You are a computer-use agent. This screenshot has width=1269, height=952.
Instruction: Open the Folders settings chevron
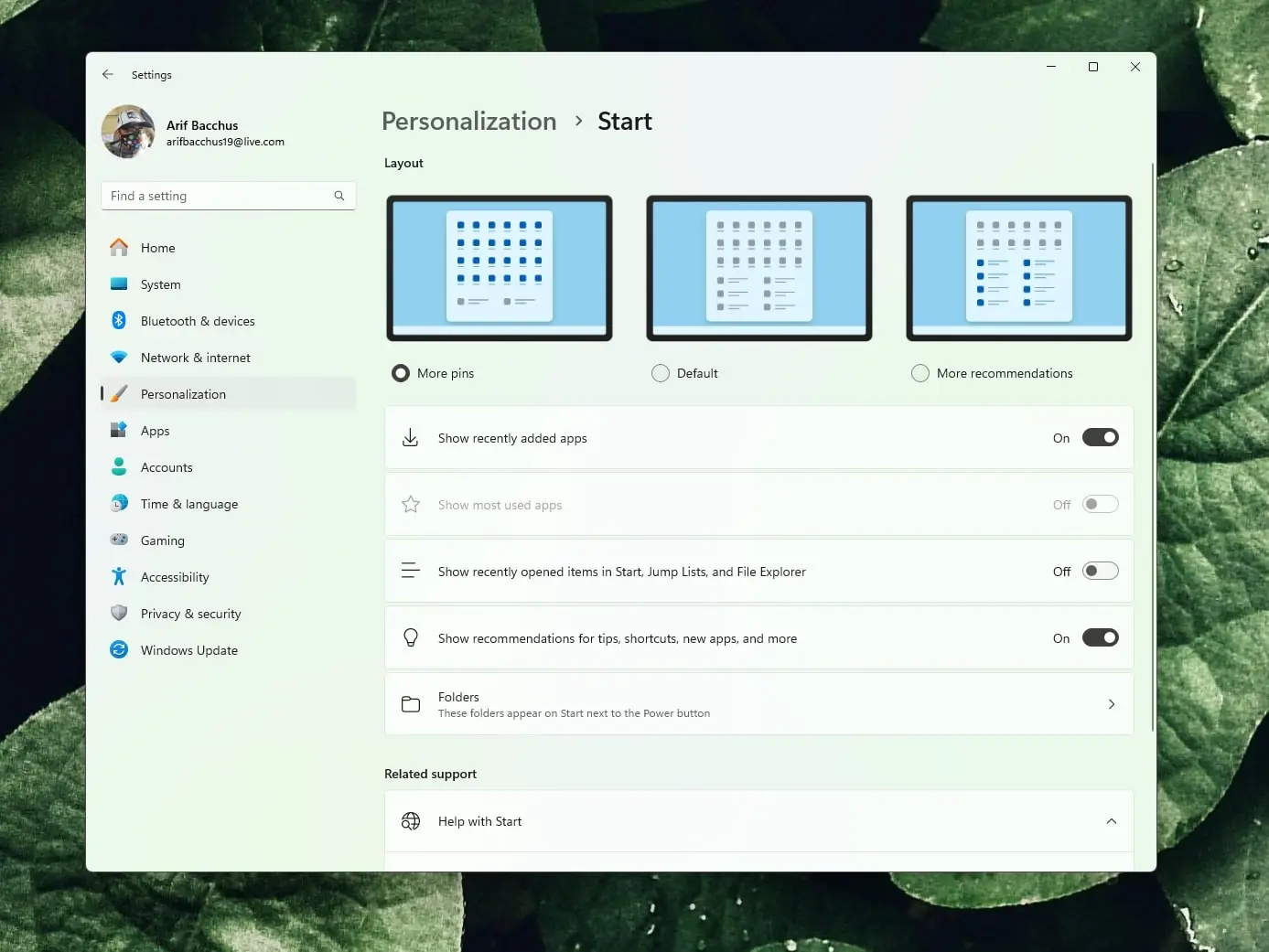pyautogui.click(x=1111, y=704)
